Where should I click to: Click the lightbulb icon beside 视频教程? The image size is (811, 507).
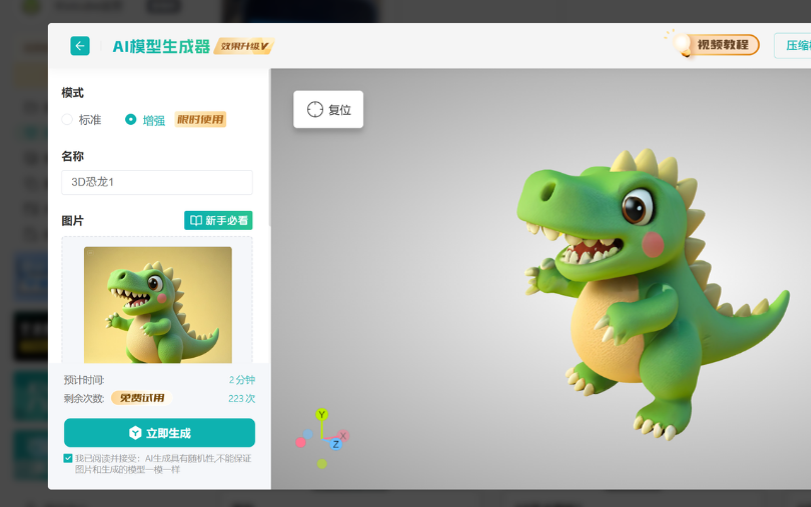tap(683, 44)
